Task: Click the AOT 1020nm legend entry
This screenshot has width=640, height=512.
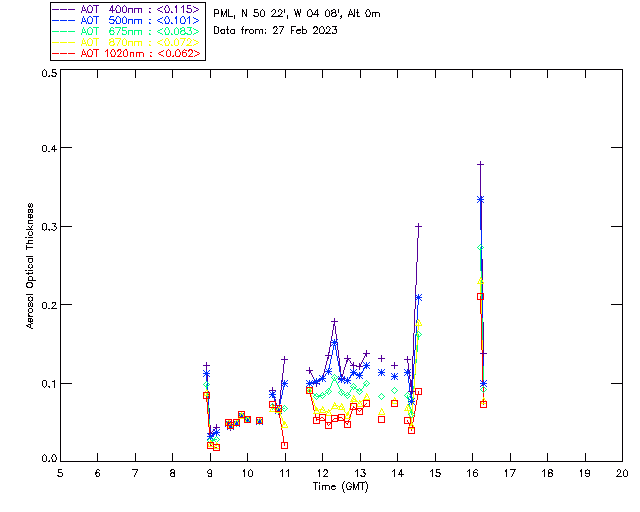Action: click(x=127, y=53)
